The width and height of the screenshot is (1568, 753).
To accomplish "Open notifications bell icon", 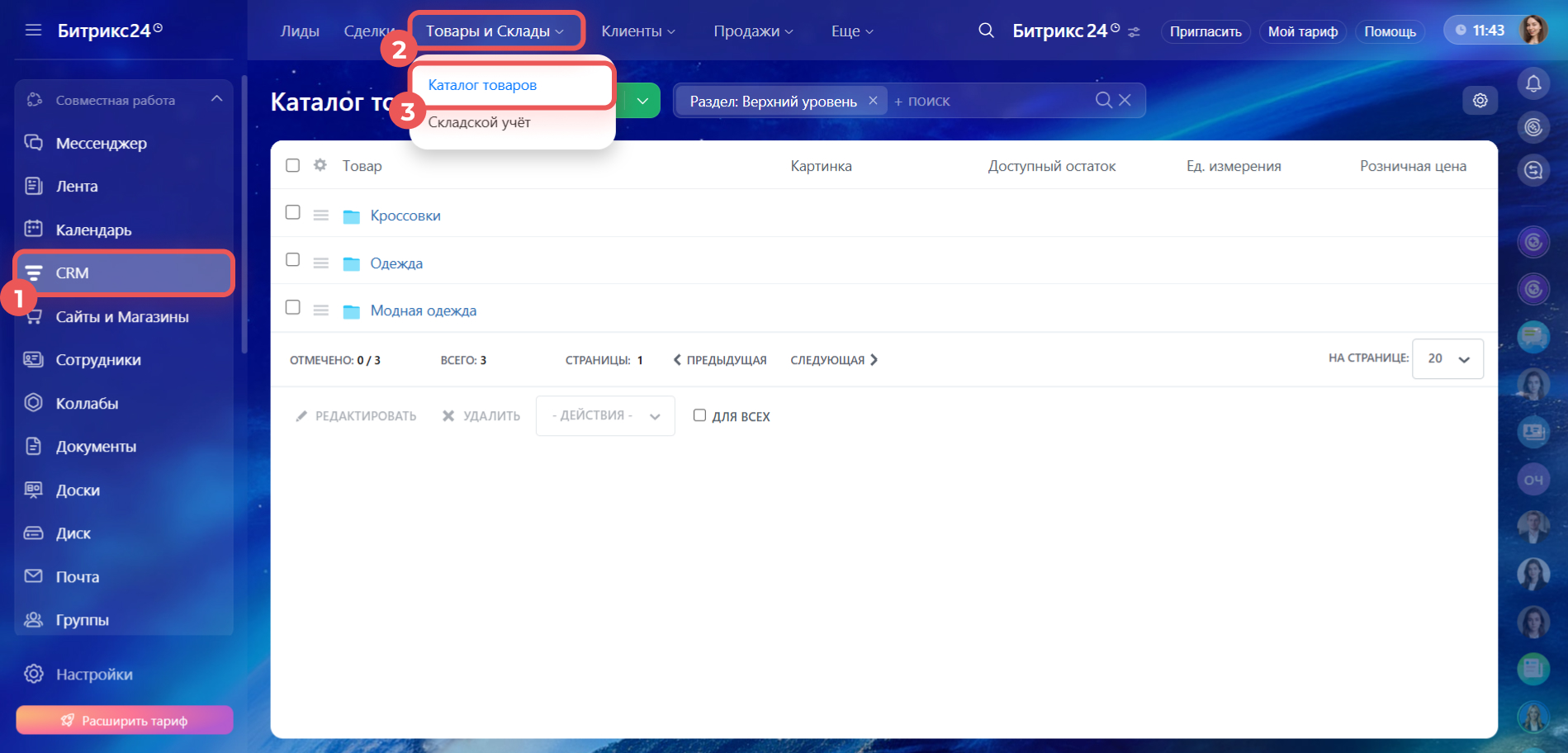I will point(1533,83).
